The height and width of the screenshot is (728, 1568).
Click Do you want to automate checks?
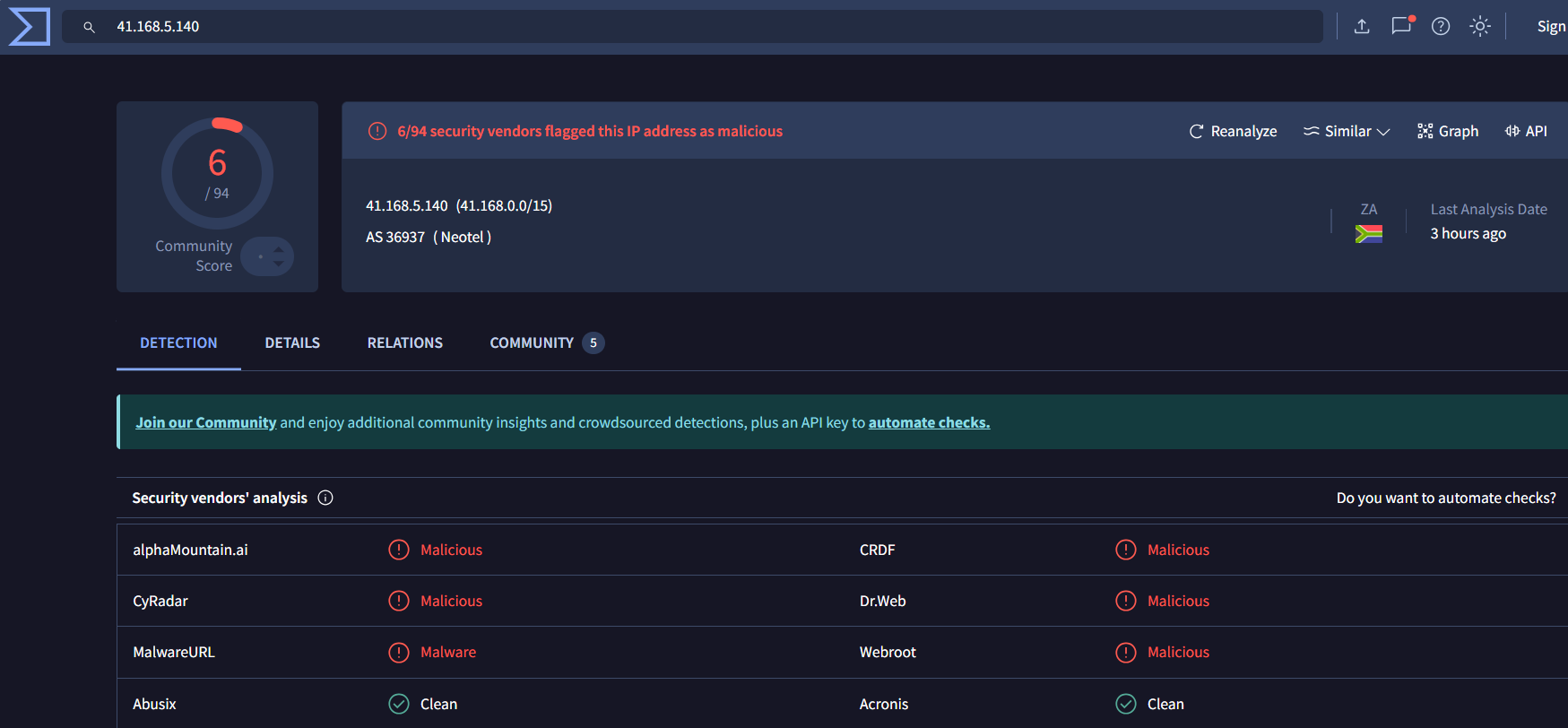pos(1446,498)
